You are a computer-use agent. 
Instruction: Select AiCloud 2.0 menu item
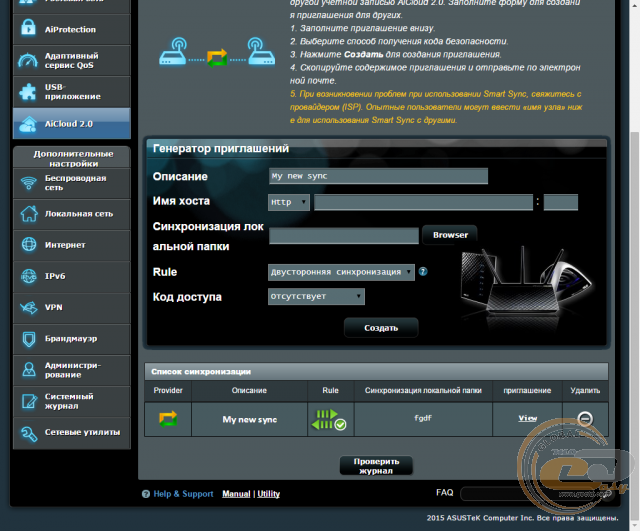(72, 124)
